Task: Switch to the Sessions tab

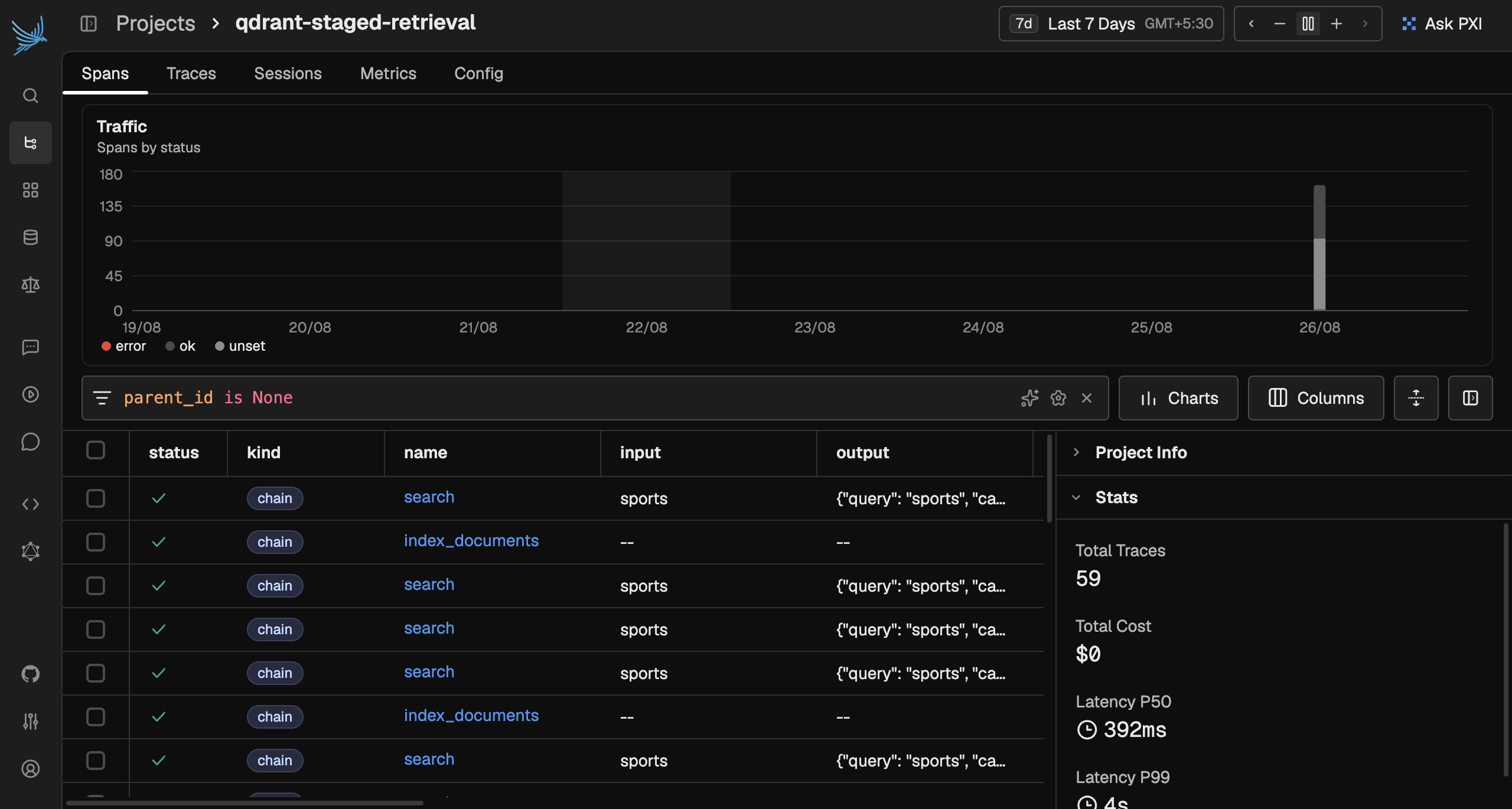Action: click(x=288, y=73)
